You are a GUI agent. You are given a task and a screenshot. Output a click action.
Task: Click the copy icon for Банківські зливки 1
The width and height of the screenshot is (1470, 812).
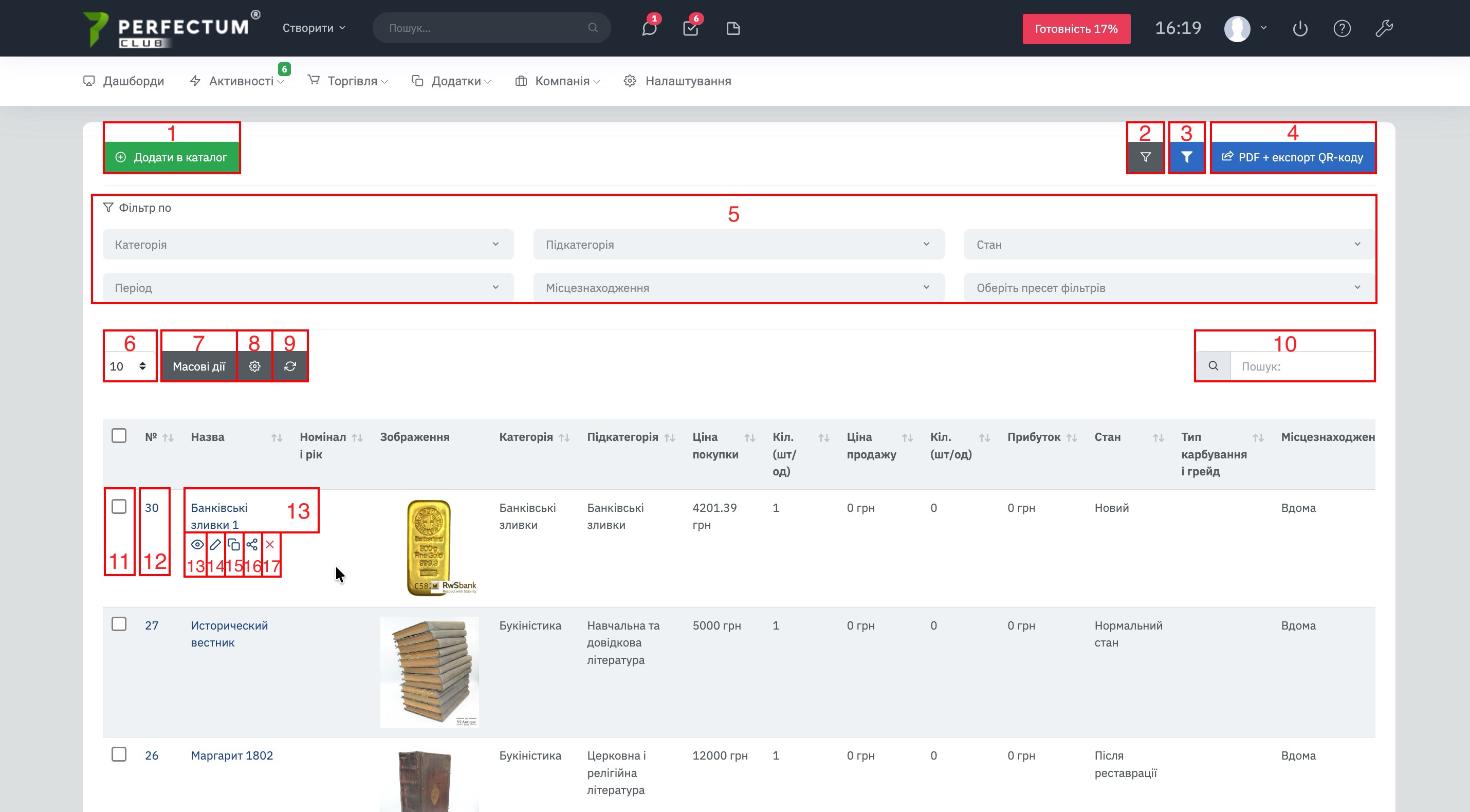(233, 544)
